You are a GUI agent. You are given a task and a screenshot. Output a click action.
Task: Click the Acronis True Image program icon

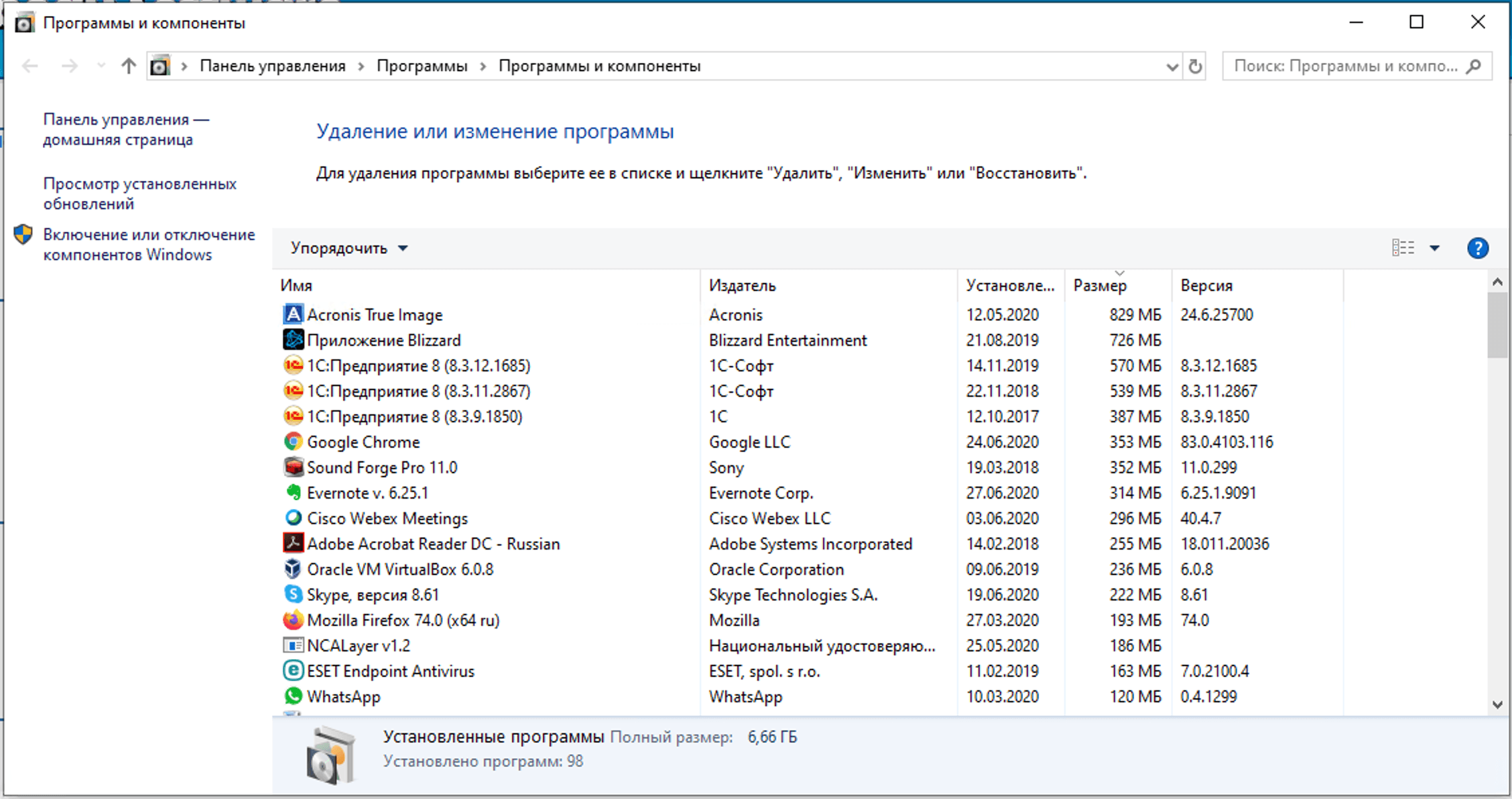(293, 314)
